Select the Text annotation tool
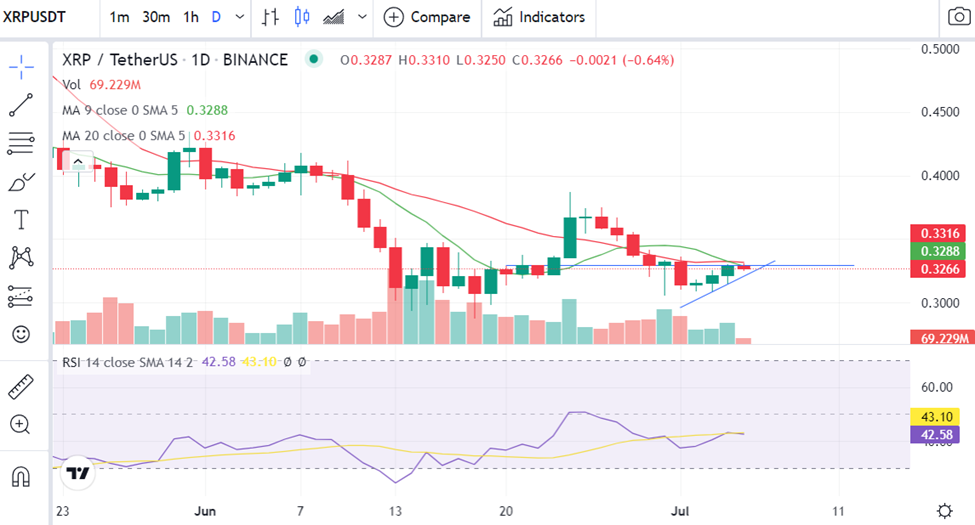Viewport: 975px width, 525px height. click(x=21, y=220)
